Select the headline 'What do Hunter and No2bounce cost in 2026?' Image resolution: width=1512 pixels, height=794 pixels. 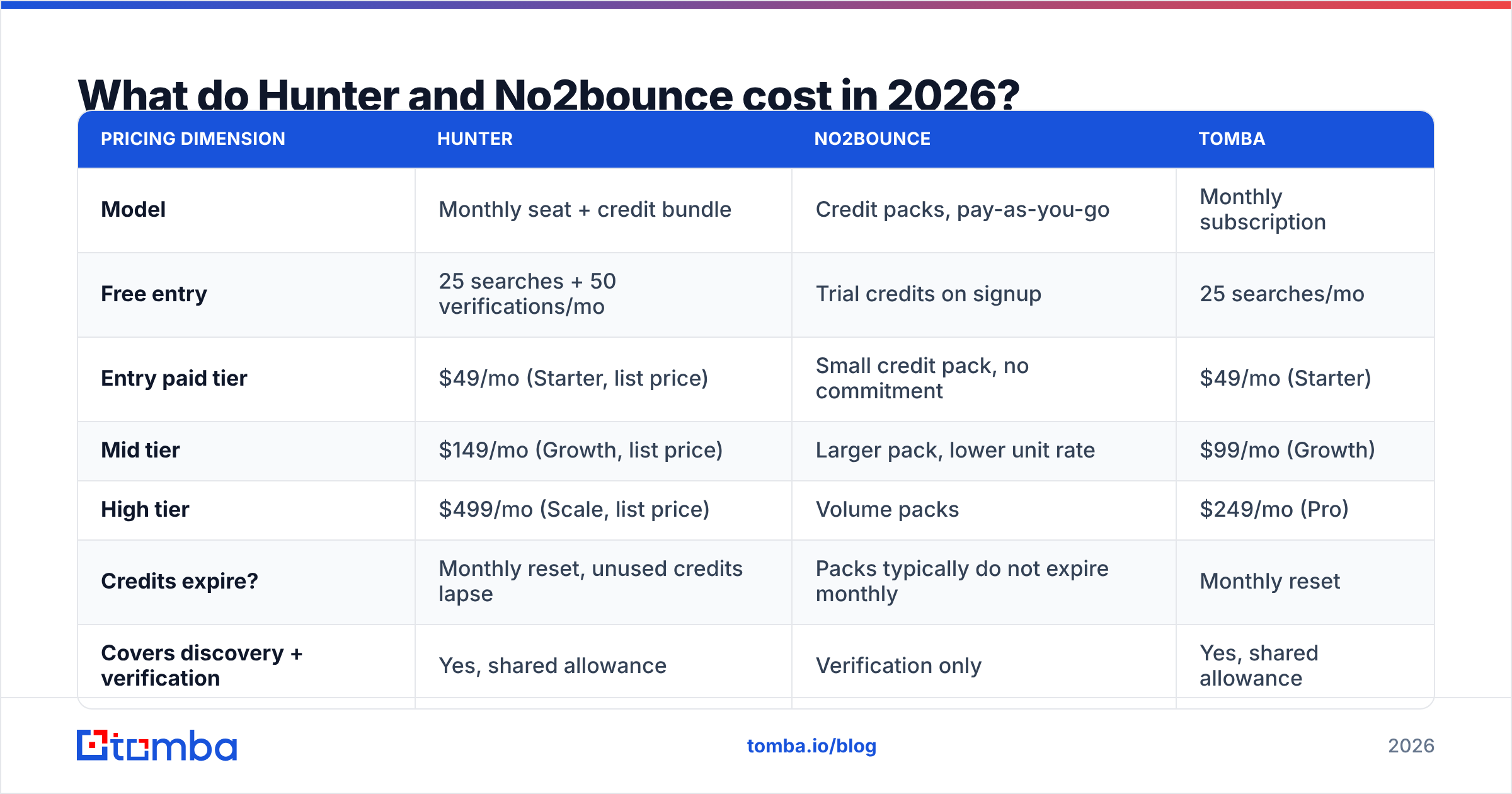[x=548, y=95]
